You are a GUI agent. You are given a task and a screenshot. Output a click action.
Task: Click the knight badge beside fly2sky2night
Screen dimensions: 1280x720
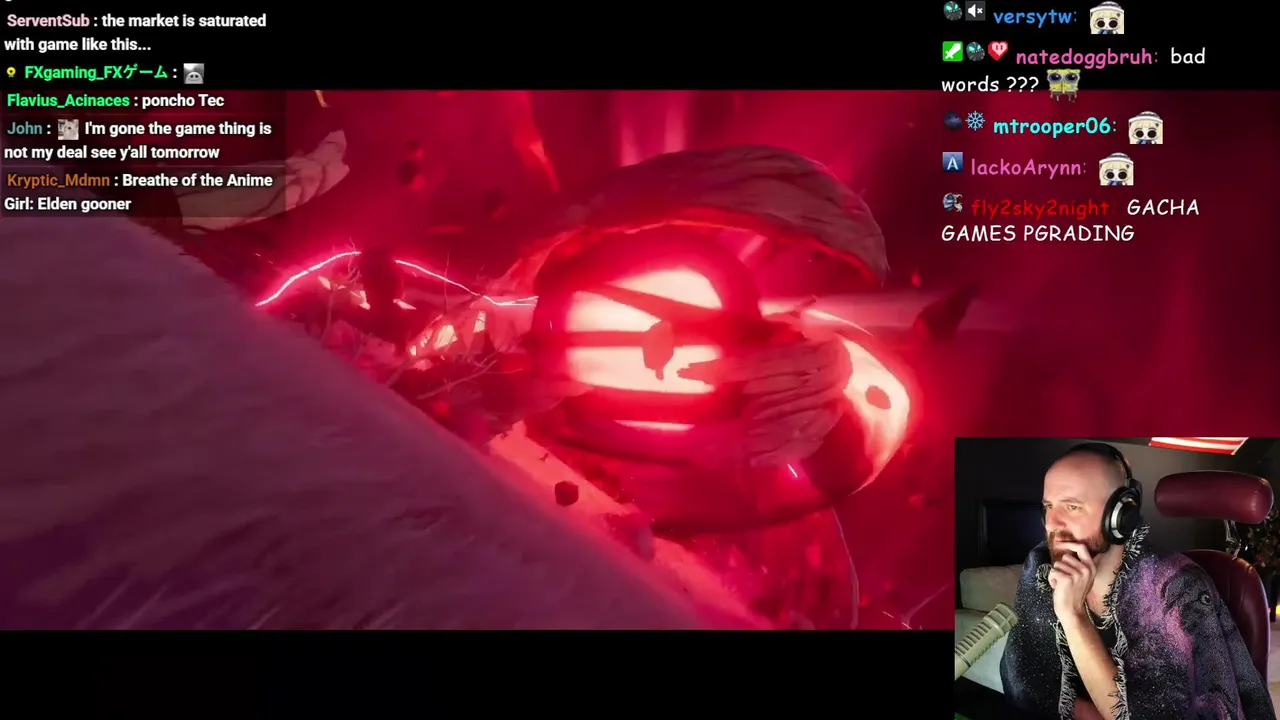(x=952, y=203)
